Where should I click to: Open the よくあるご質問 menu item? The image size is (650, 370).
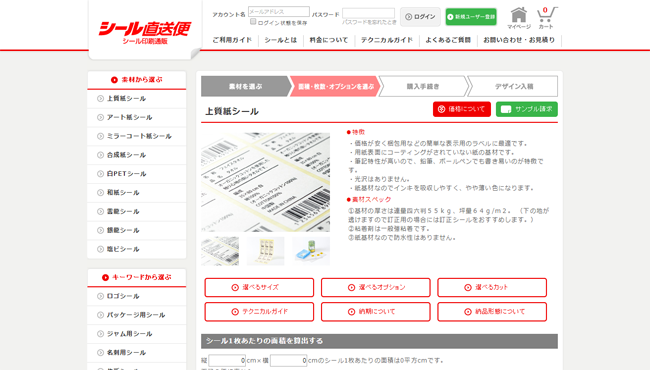click(x=448, y=40)
